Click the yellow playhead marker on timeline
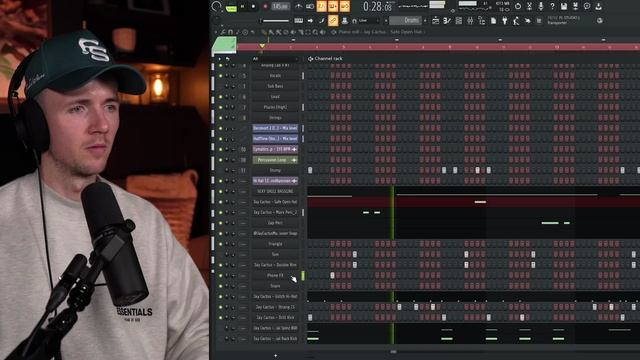 (262, 46)
